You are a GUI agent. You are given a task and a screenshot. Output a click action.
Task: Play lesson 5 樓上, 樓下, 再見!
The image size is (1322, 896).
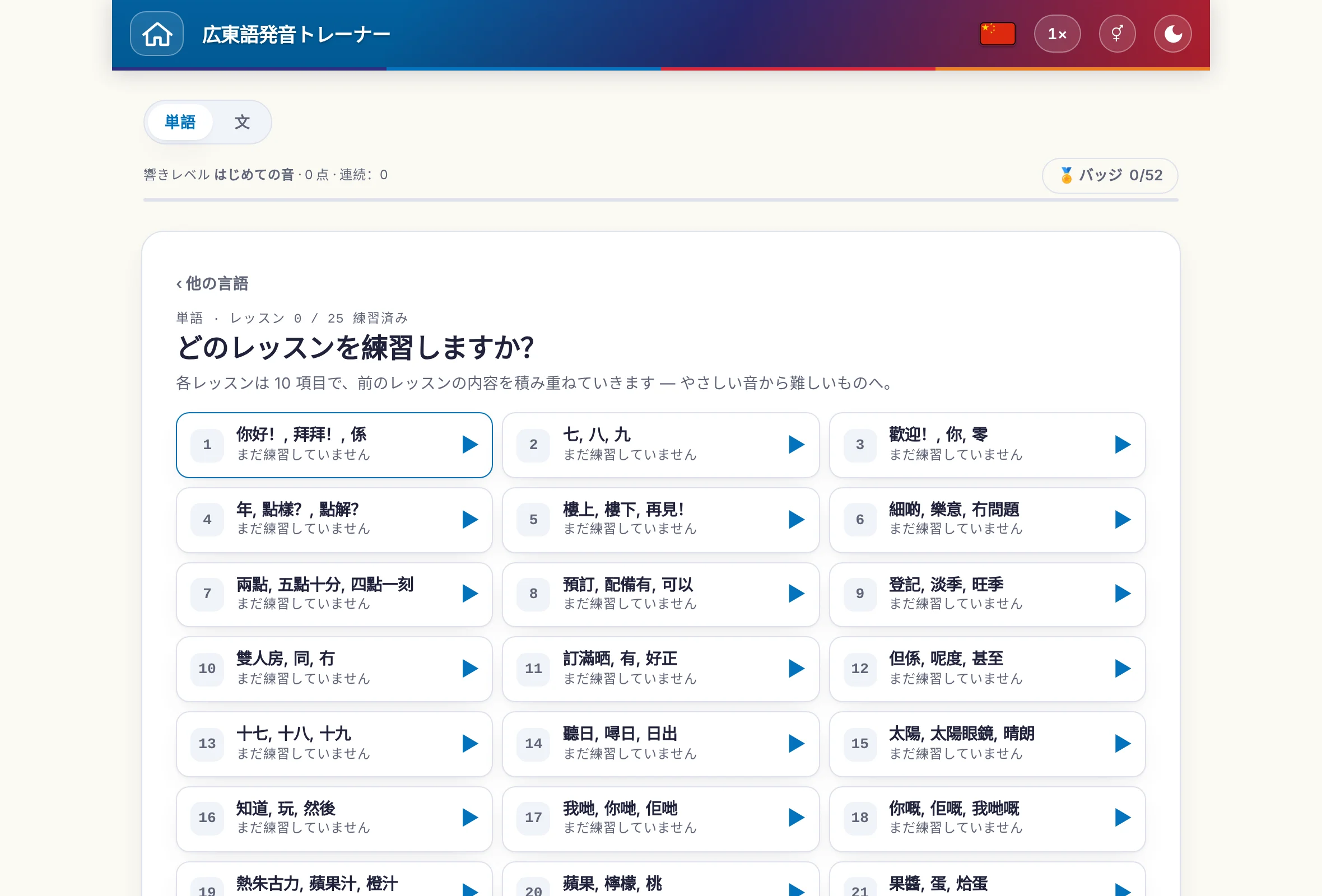[x=797, y=520]
